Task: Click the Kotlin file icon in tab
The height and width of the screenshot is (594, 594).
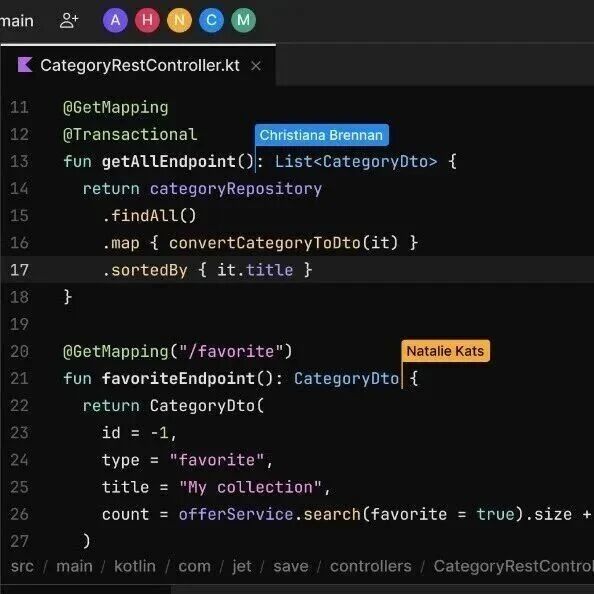Action: point(25,65)
